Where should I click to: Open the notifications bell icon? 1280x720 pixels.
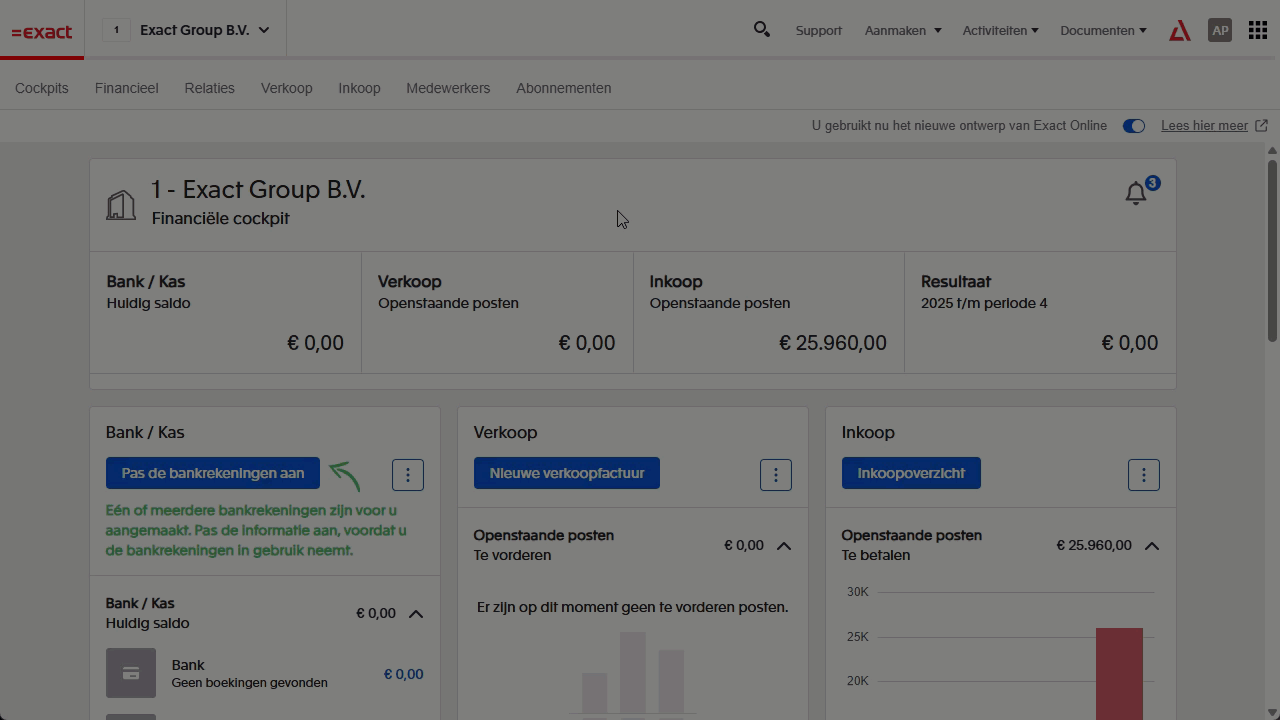pyautogui.click(x=1136, y=193)
